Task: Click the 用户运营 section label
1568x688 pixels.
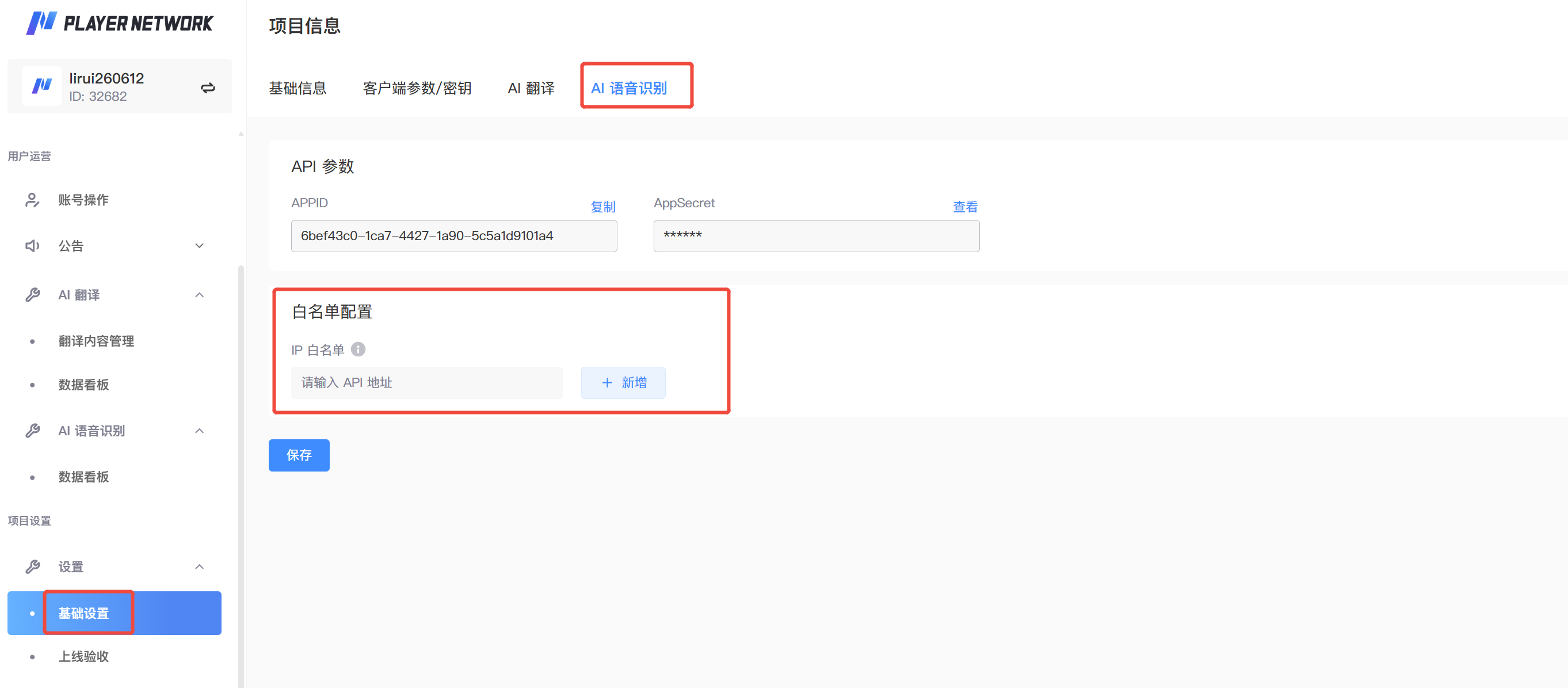Action: tap(29, 157)
